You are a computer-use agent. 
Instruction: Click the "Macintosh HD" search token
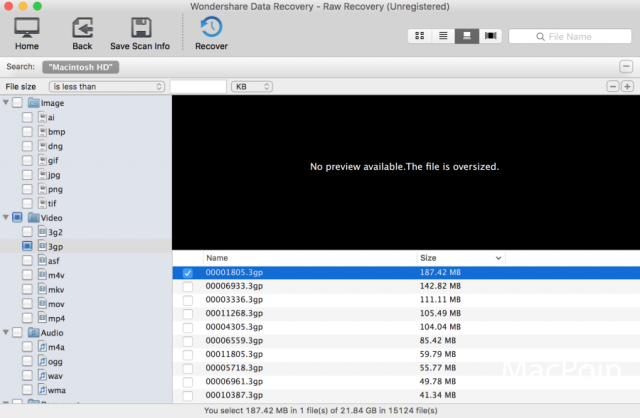pos(80,67)
